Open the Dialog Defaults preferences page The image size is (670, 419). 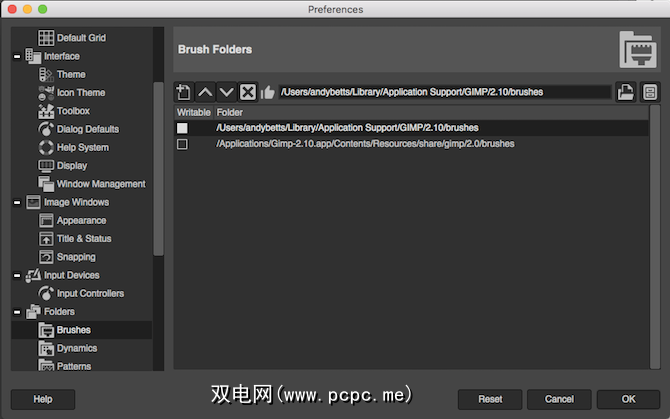pyautogui.click(x=88, y=129)
